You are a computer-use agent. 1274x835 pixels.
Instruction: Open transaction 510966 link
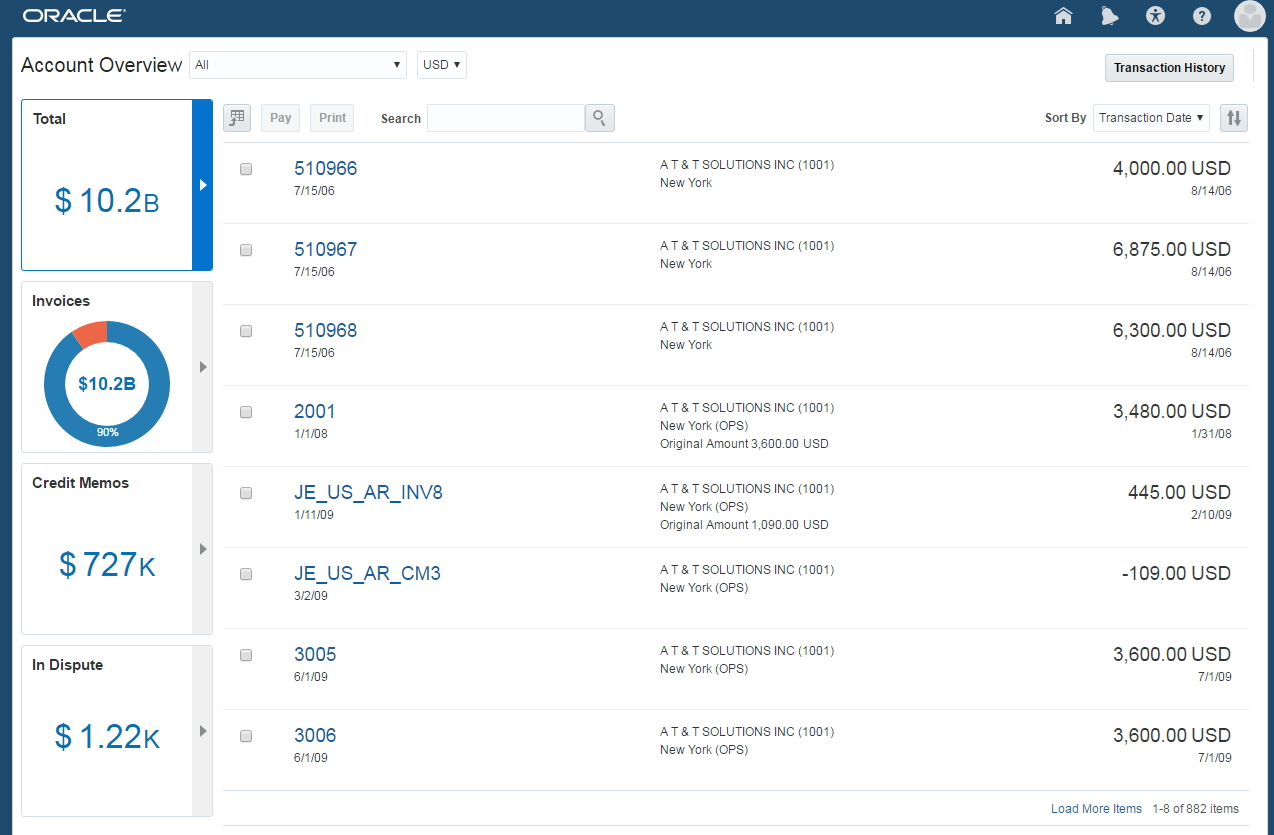pyautogui.click(x=325, y=168)
